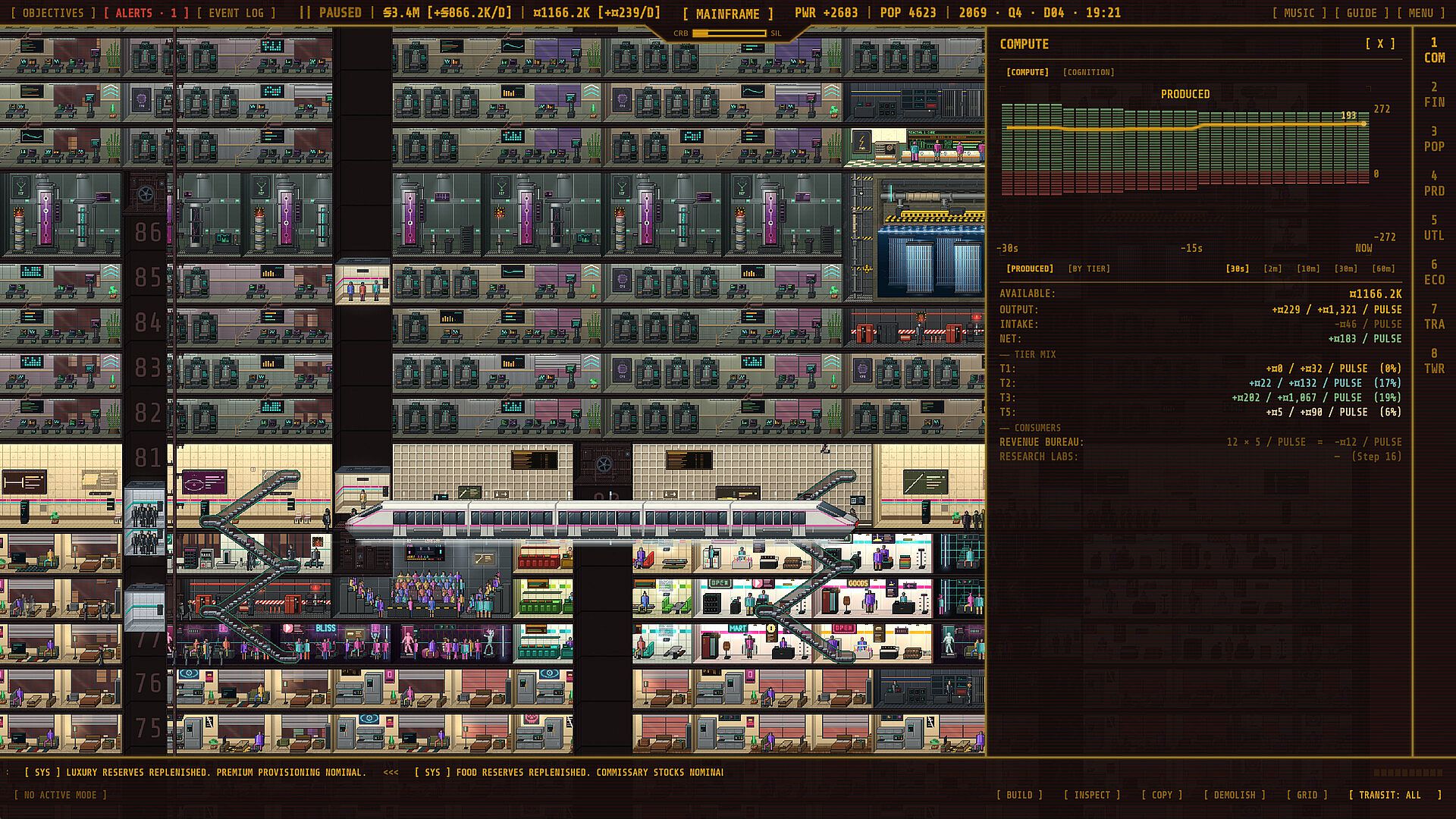Image resolution: width=1456 pixels, height=819 pixels.
Task: Open the 8 TWR sidebar section
Action: pos(1434,361)
